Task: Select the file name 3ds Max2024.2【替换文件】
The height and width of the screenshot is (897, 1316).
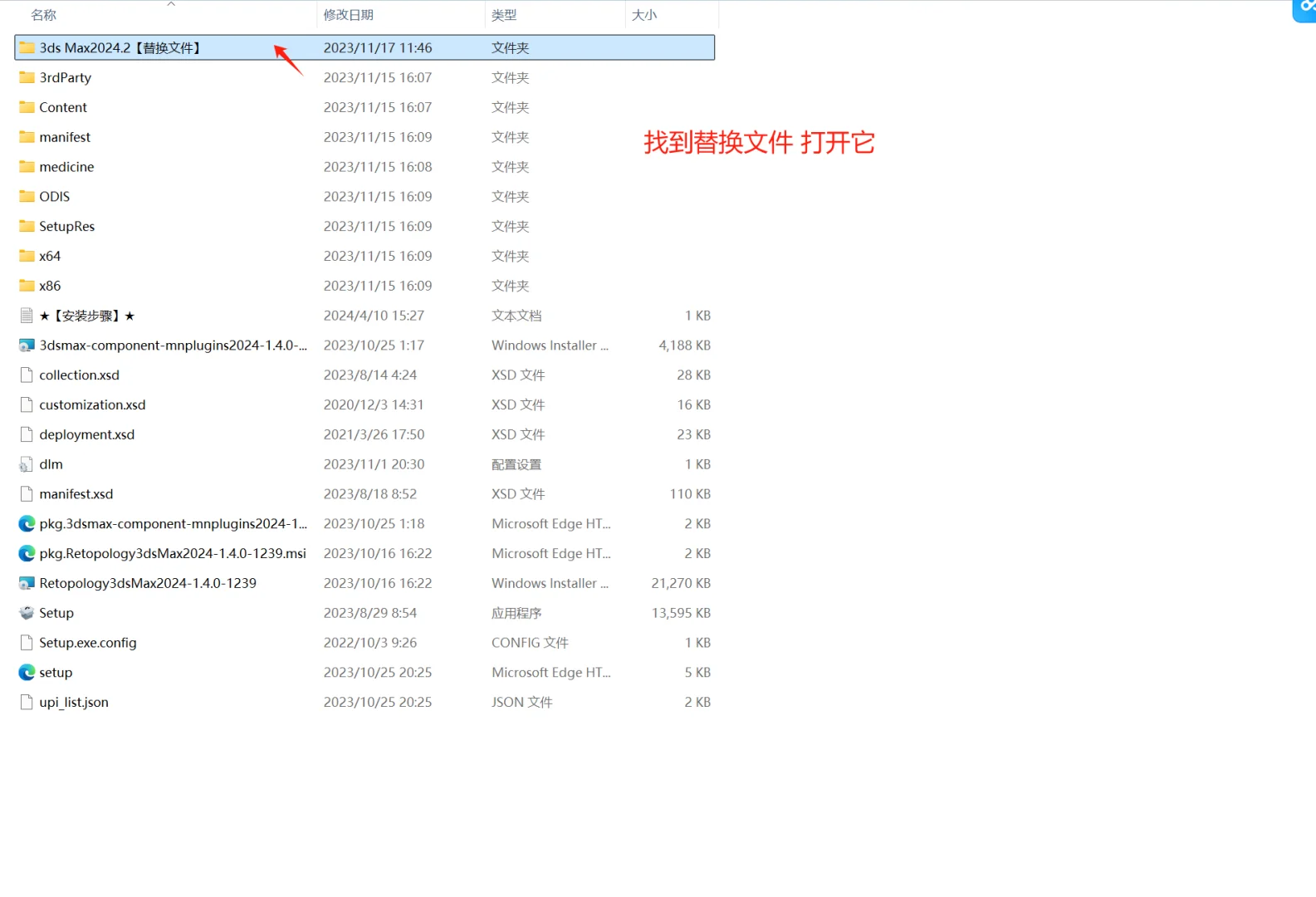Action: coord(121,48)
